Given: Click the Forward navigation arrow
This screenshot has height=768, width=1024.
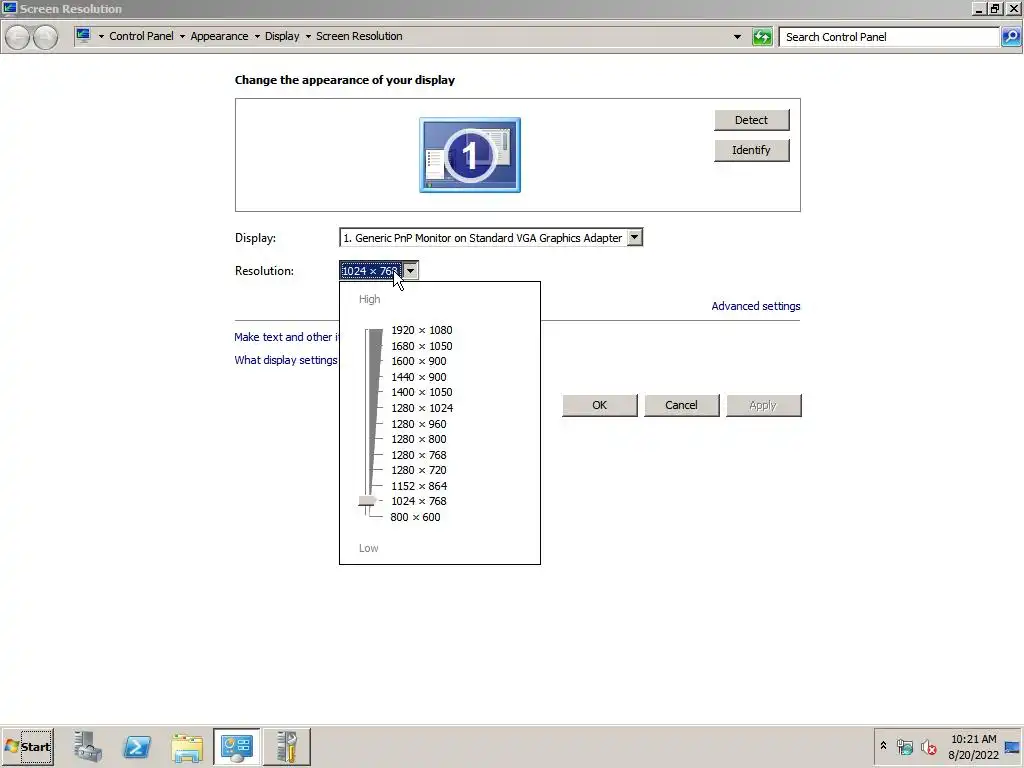Looking at the screenshot, I should pos(45,37).
